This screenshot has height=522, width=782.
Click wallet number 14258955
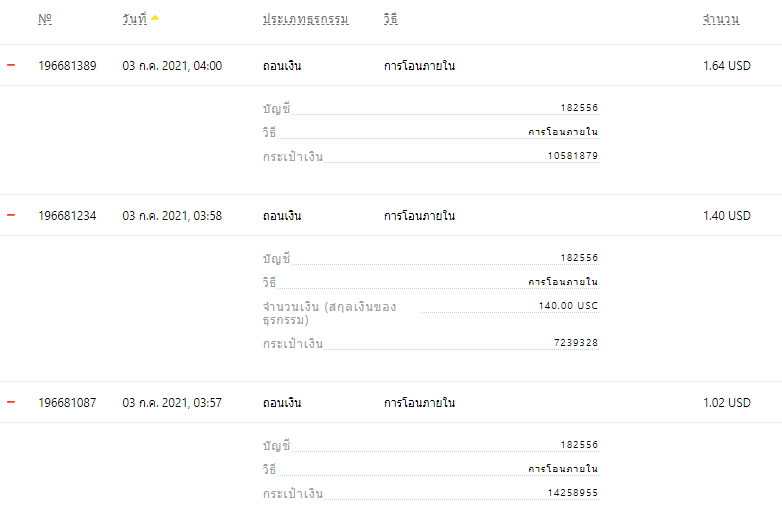coord(573,493)
